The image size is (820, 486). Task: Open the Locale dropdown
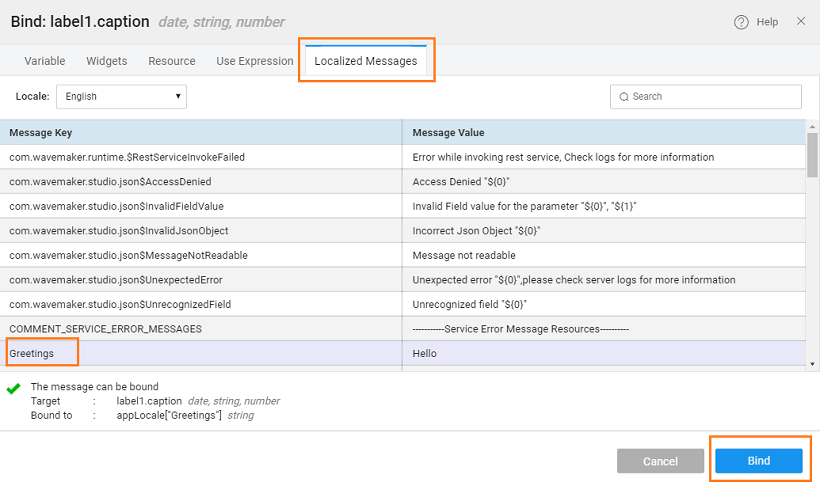coord(121,97)
